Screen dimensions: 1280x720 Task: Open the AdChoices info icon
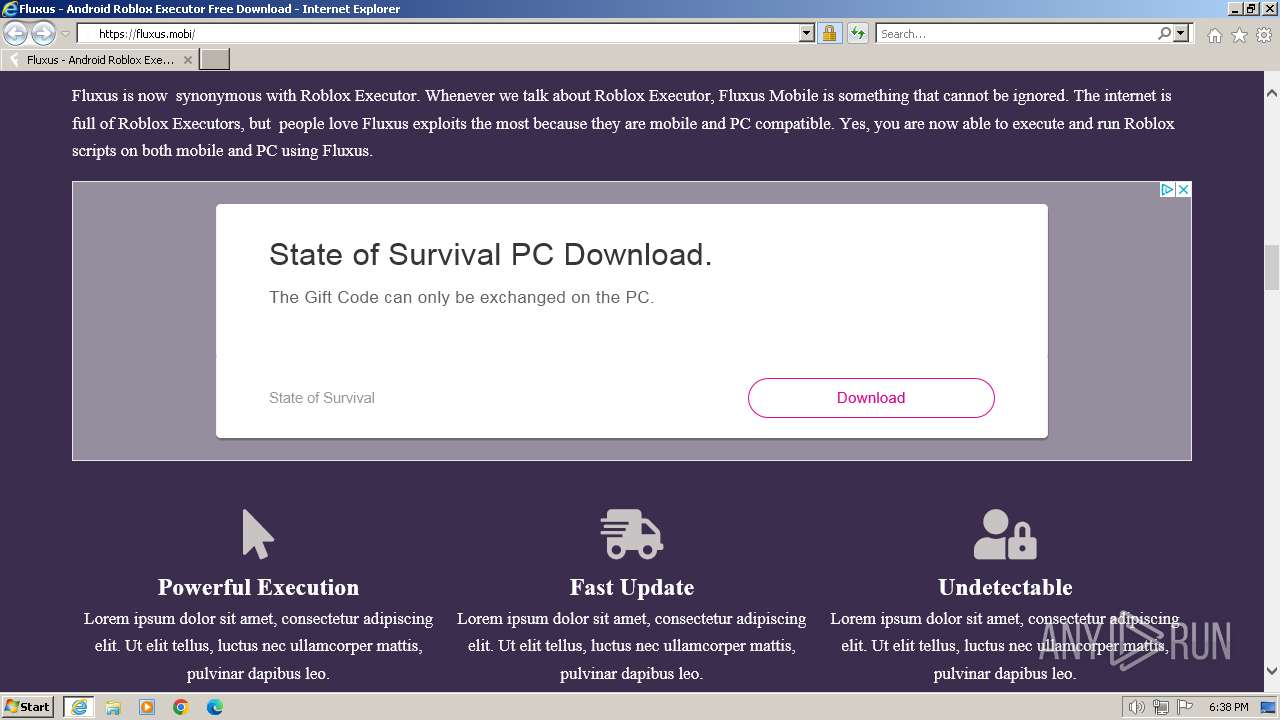coord(1166,190)
